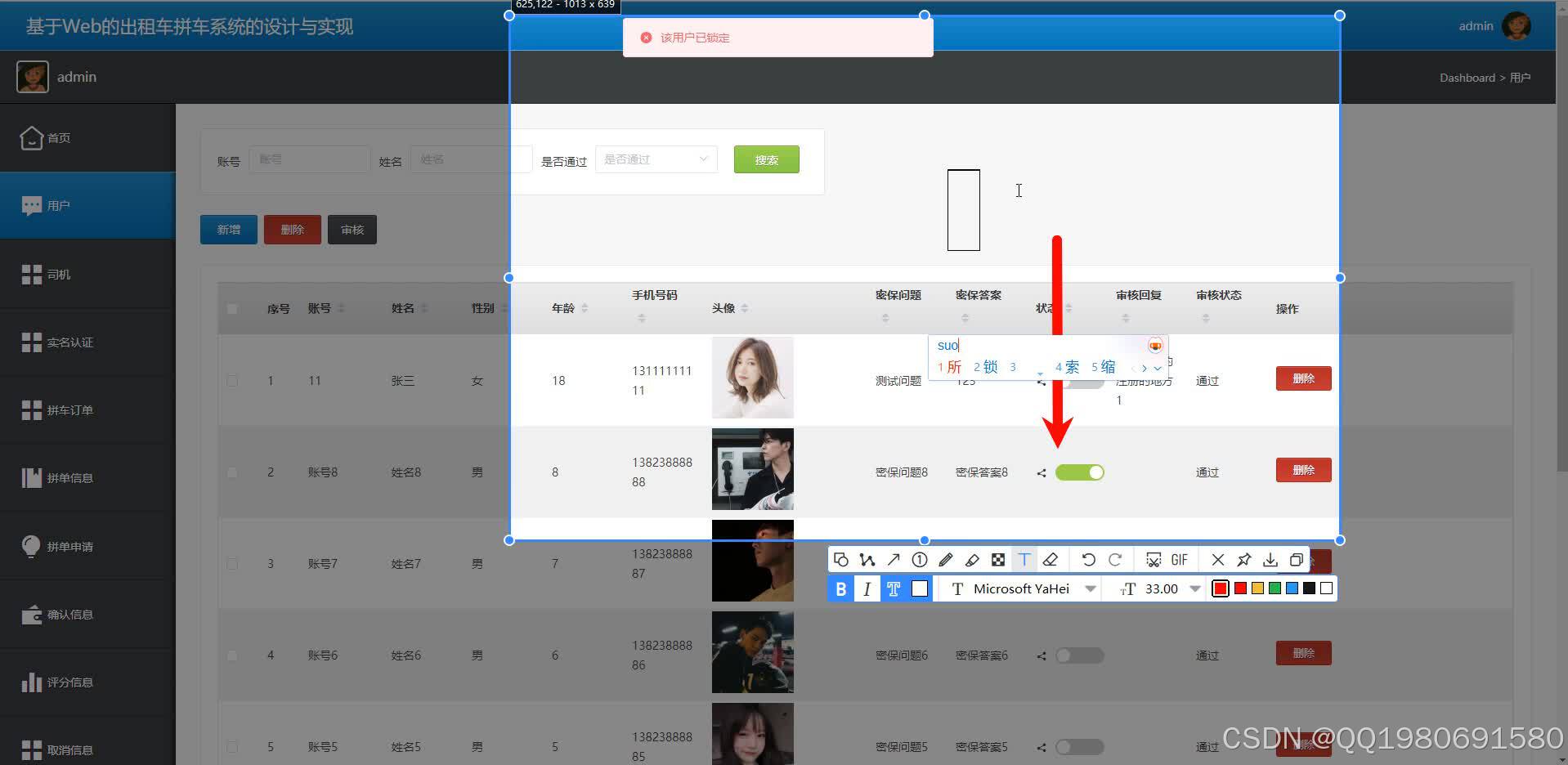
Task: Click the sidebar admin profile picture
Action: point(33,77)
